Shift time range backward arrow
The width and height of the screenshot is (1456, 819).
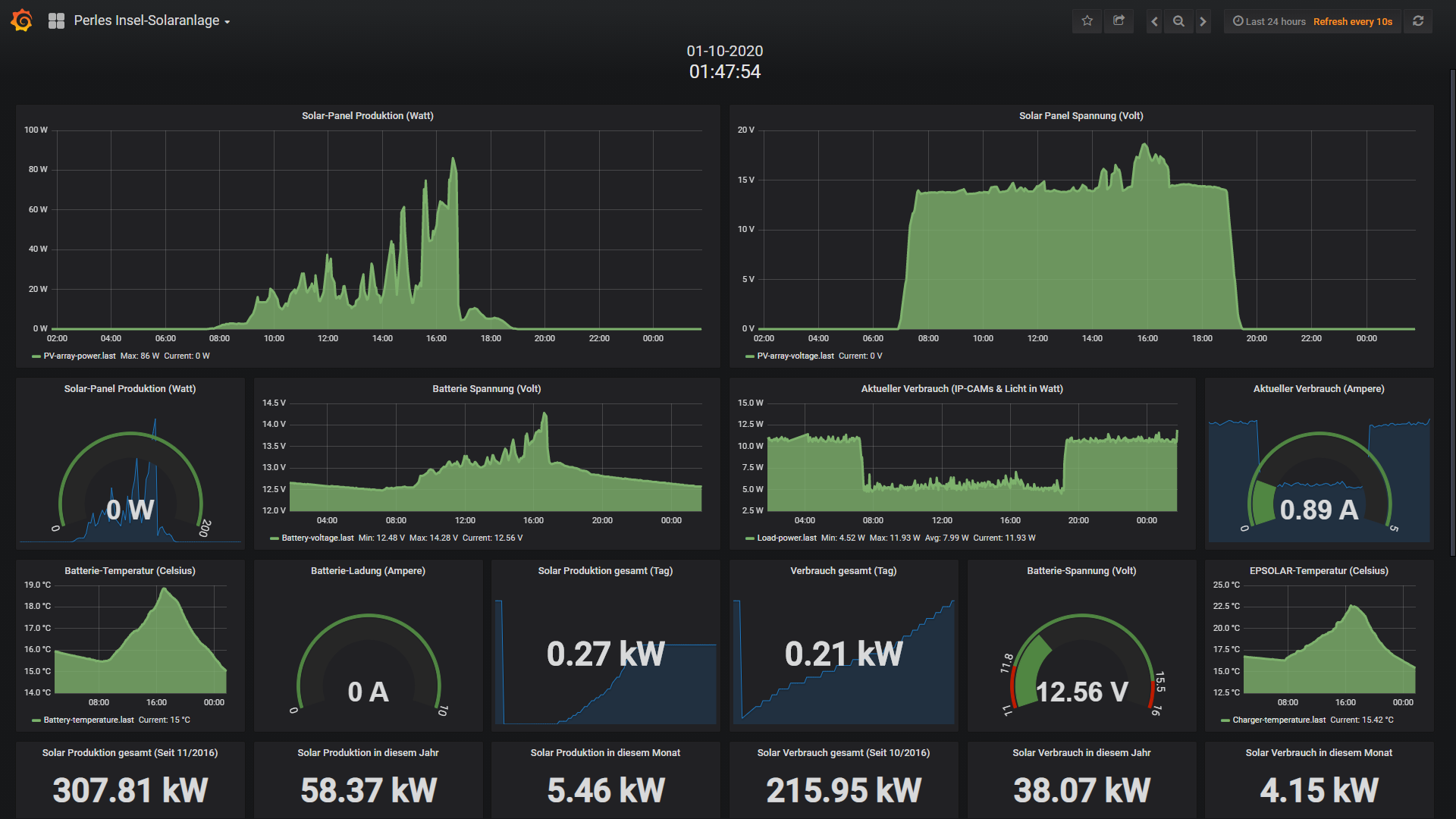point(1154,21)
